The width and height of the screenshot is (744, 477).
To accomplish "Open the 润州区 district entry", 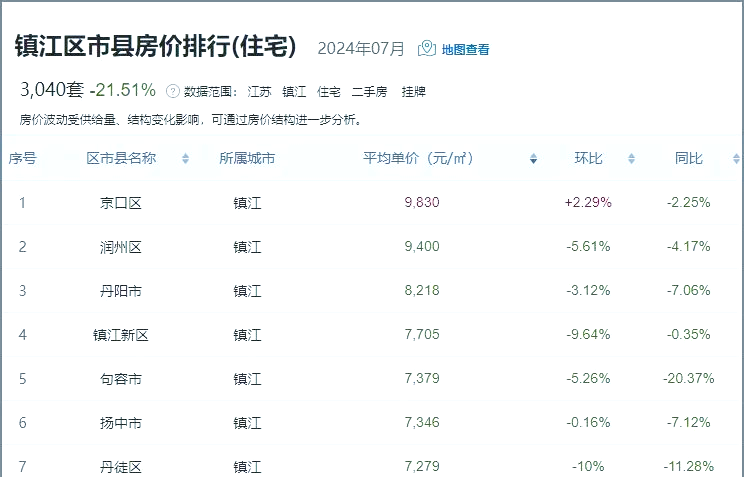I will (x=121, y=247).
